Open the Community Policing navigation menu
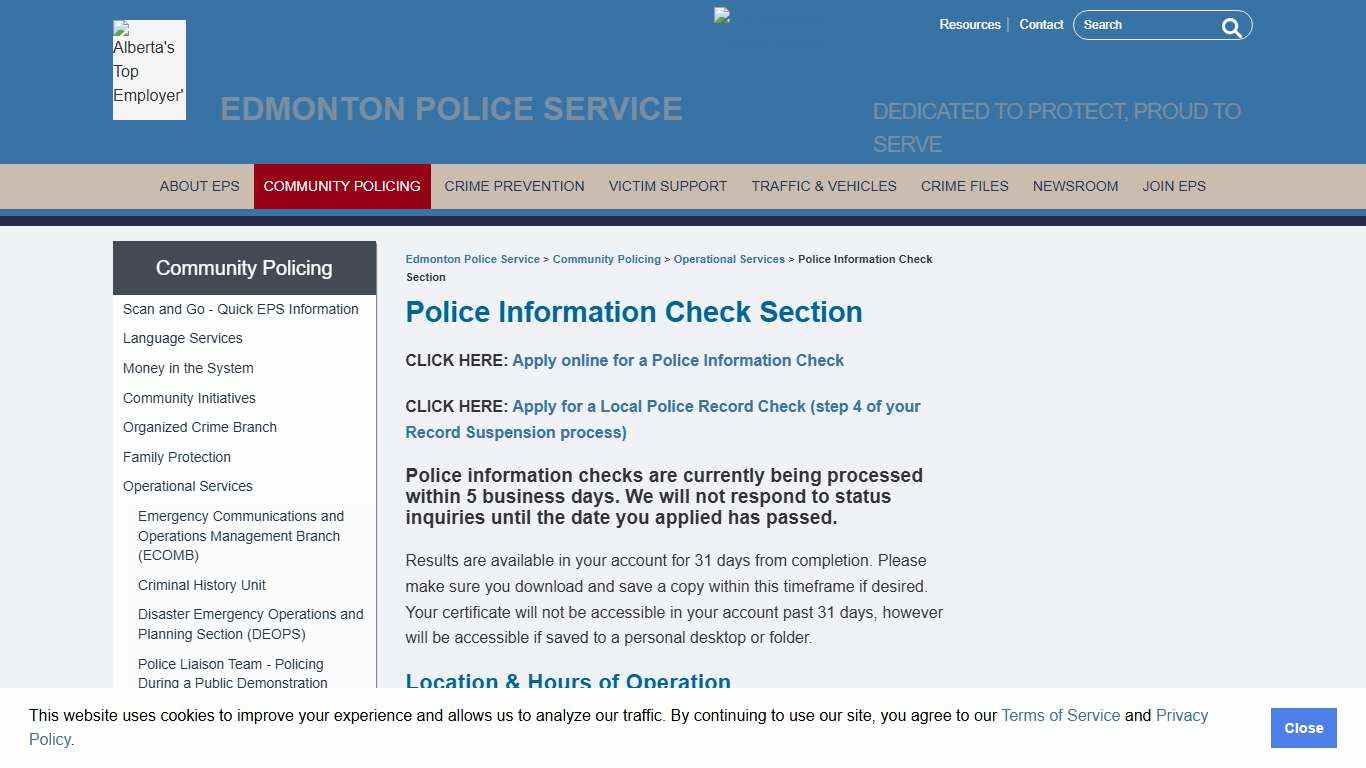This screenshot has height=768, width=1366. click(342, 186)
